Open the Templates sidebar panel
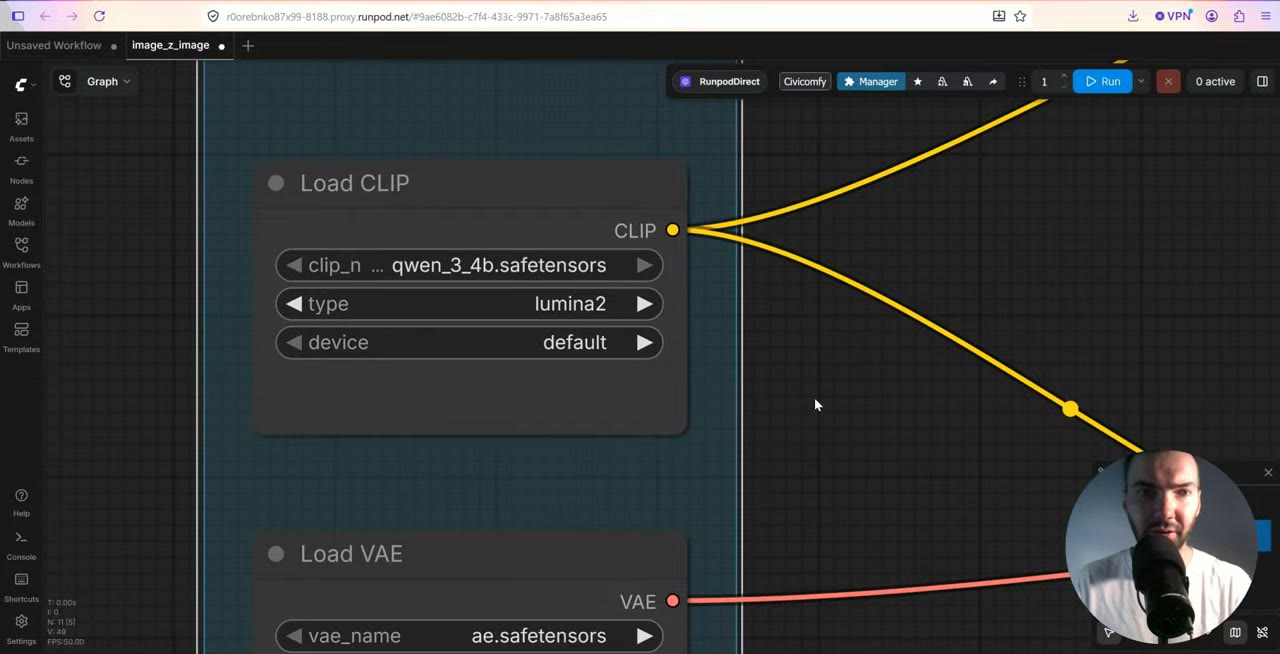Screen dimensions: 1280x654 point(21,336)
